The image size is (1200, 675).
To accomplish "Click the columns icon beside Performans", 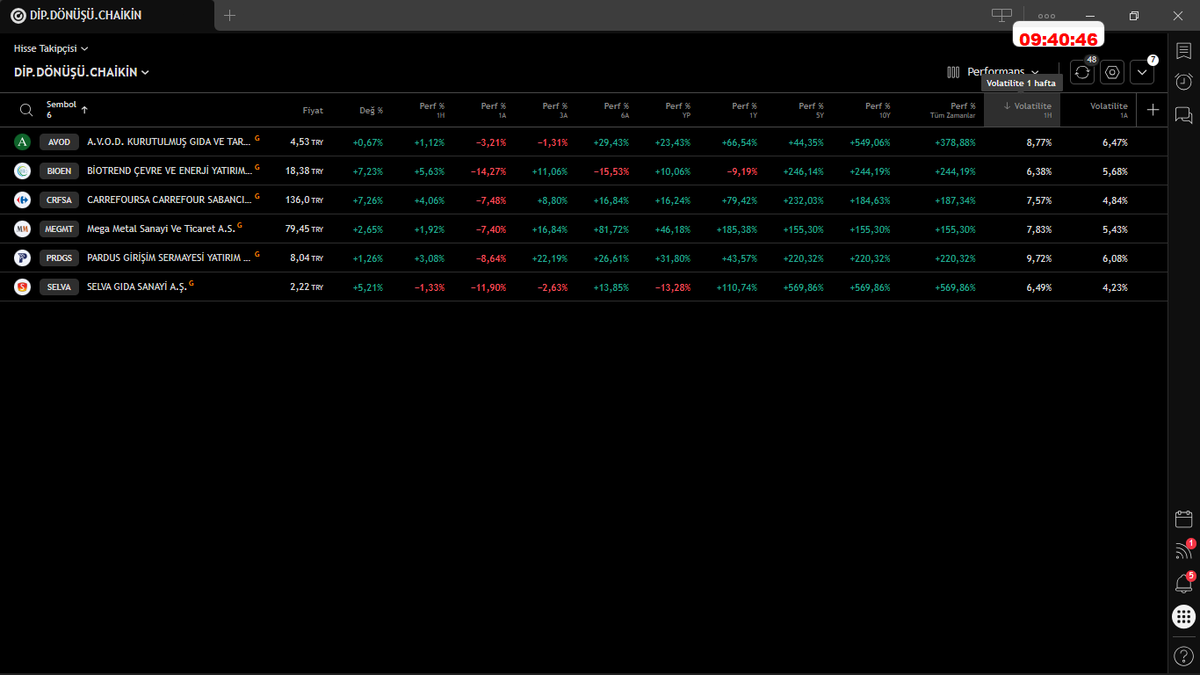I will point(953,72).
